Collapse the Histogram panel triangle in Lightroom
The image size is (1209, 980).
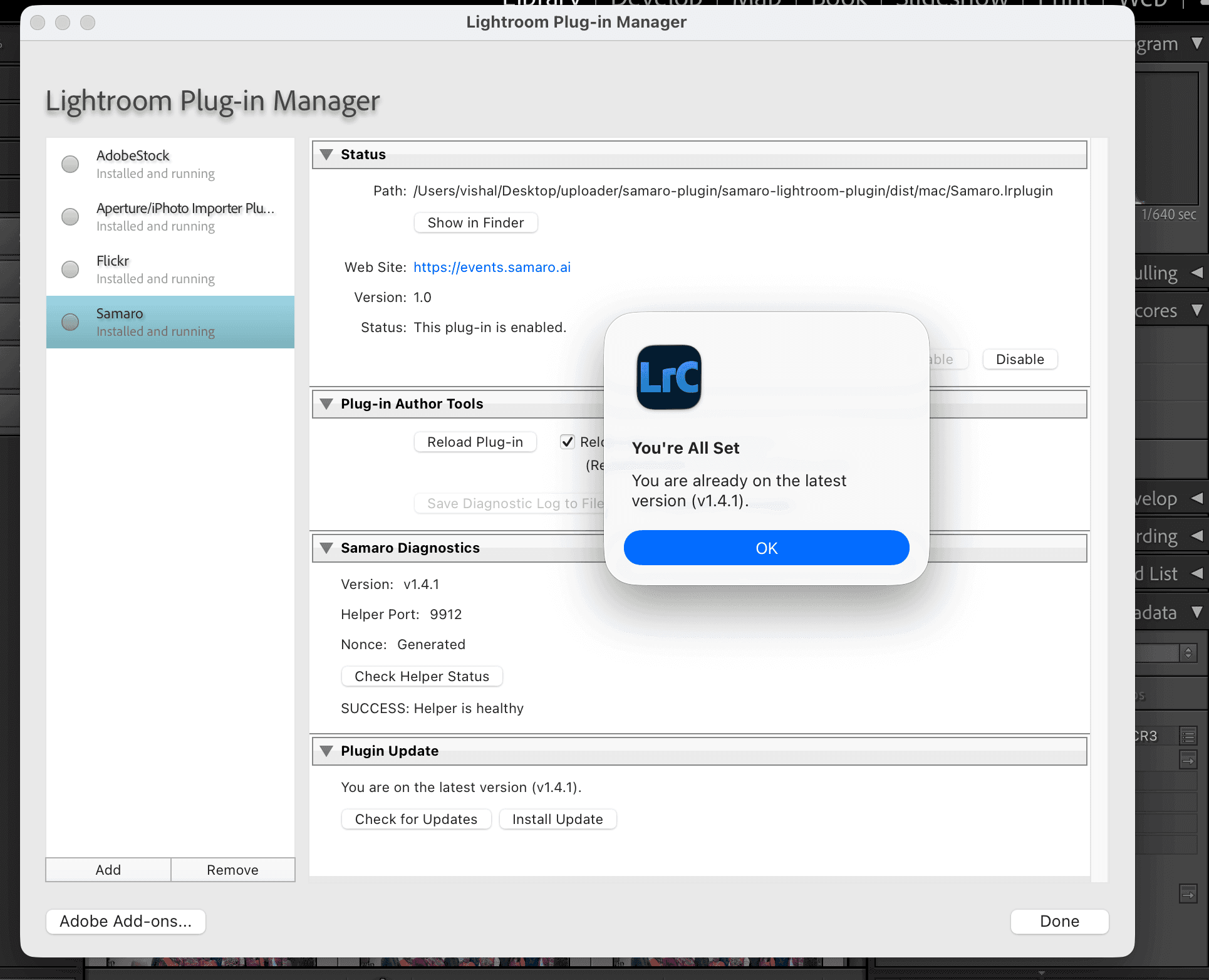[1197, 44]
